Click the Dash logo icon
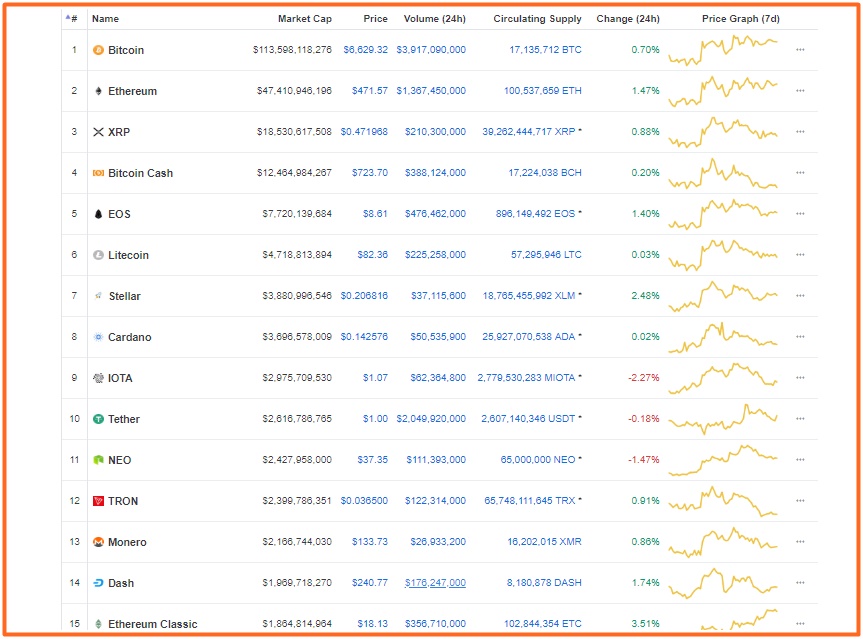The height and width of the screenshot is (639, 863). pyautogui.click(x=98, y=583)
